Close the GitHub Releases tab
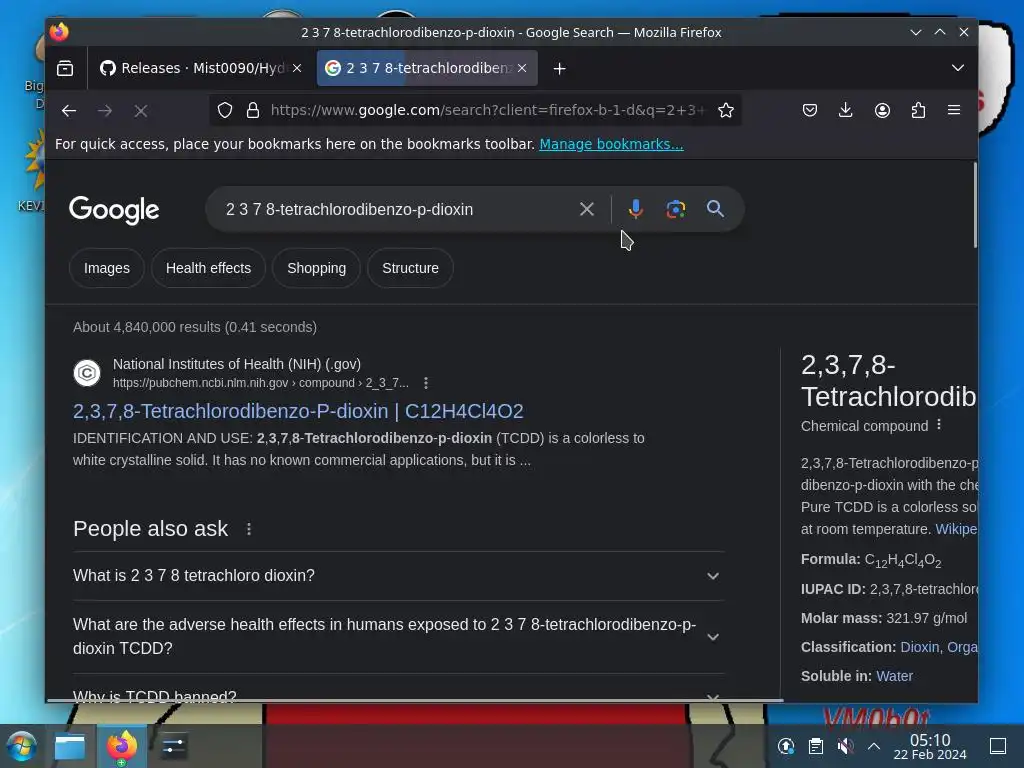 point(297,68)
